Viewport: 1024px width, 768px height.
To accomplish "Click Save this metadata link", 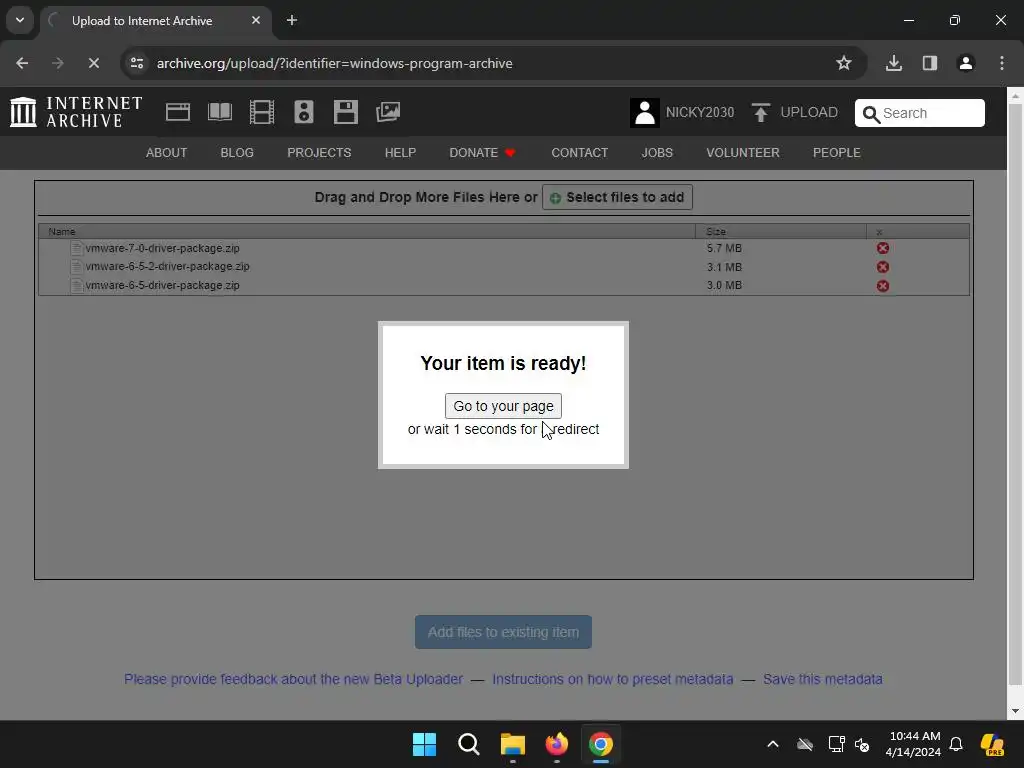I will pos(823,679).
